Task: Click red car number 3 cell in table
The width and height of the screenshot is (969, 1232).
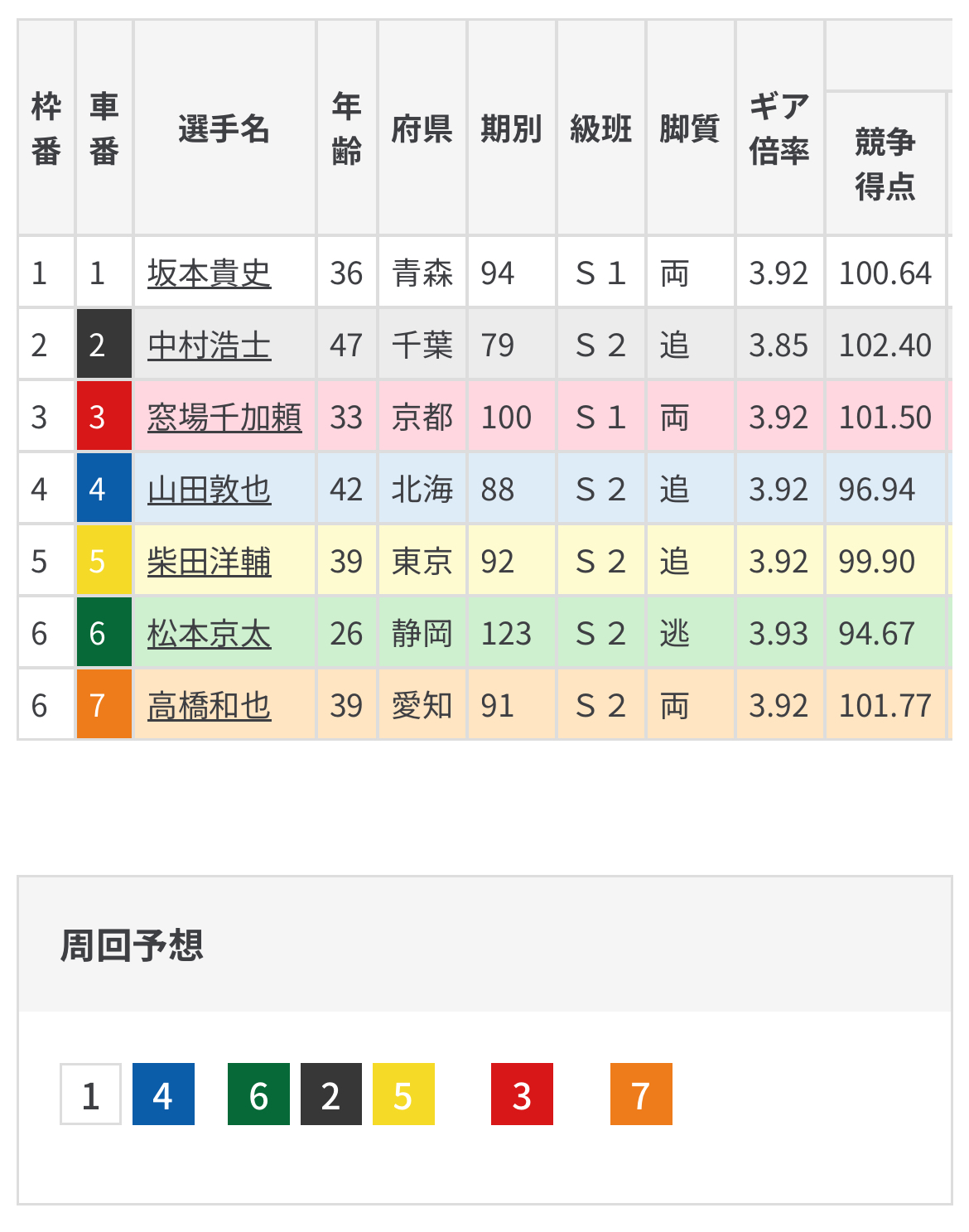Action: click(x=104, y=417)
